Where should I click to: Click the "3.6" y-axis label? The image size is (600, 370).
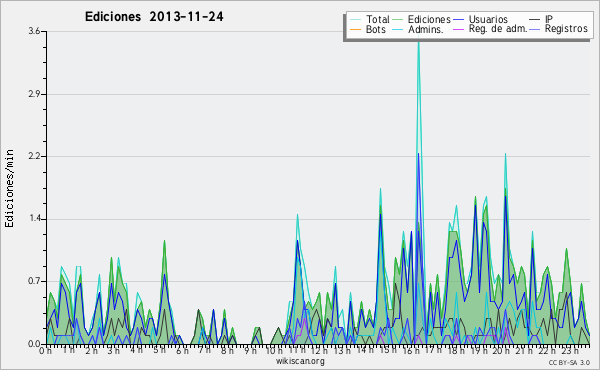coord(34,31)
